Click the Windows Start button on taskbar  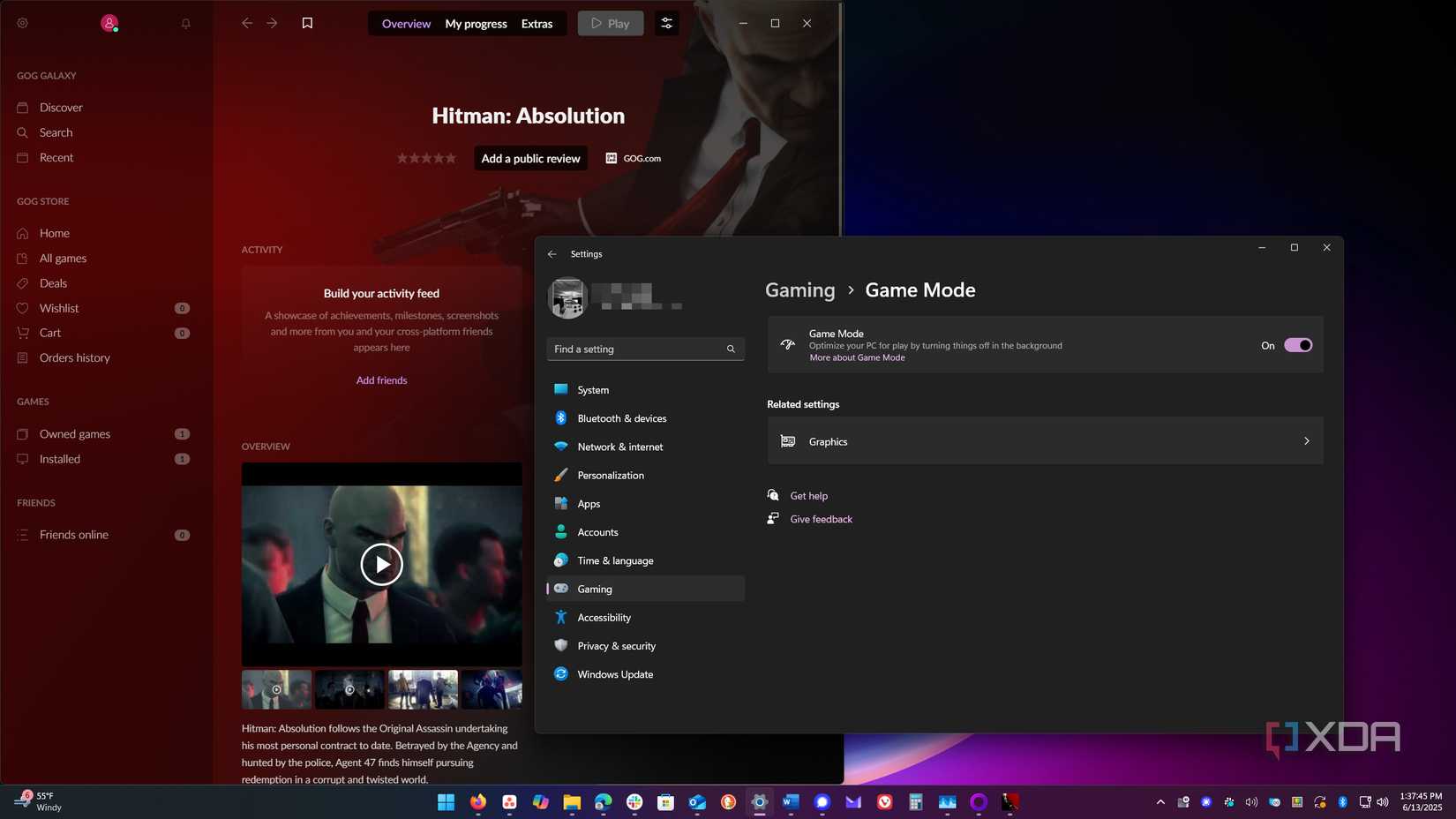[x=447, y=802]
